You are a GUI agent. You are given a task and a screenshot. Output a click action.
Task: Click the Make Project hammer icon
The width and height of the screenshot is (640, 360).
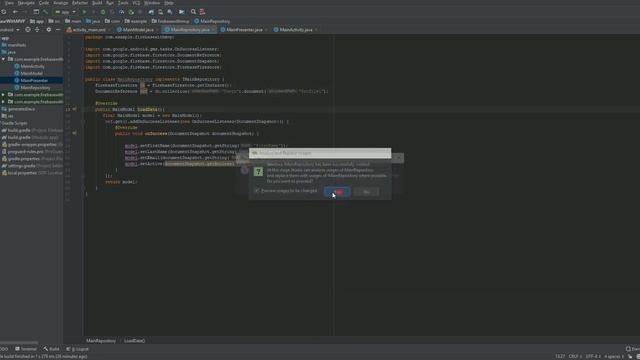point(46,12)
